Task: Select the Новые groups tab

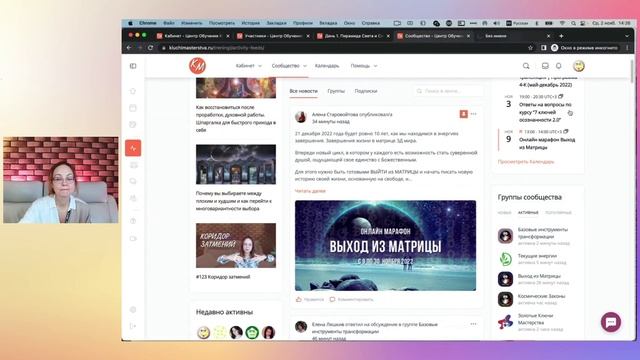Action: coord(504,213)
